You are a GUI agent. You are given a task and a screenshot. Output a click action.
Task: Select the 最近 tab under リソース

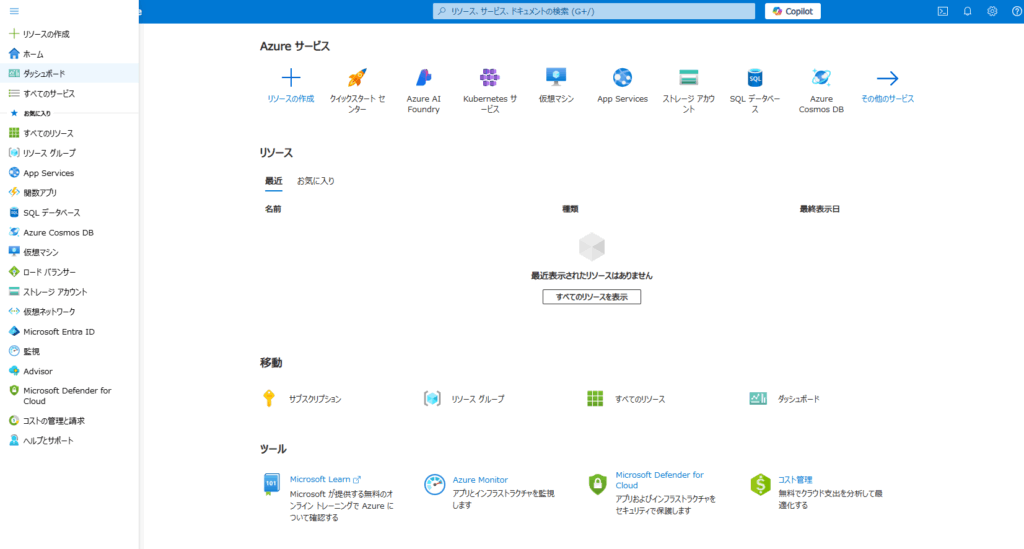point(273,181)
